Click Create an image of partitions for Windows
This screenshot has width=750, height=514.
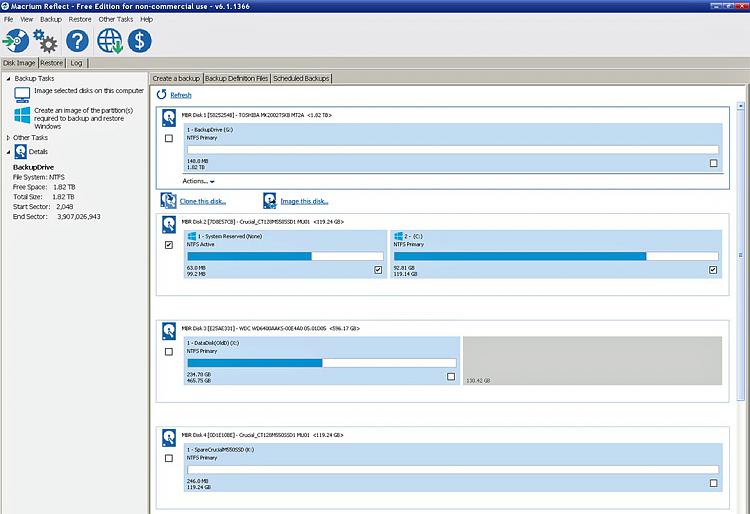(83, 118)
